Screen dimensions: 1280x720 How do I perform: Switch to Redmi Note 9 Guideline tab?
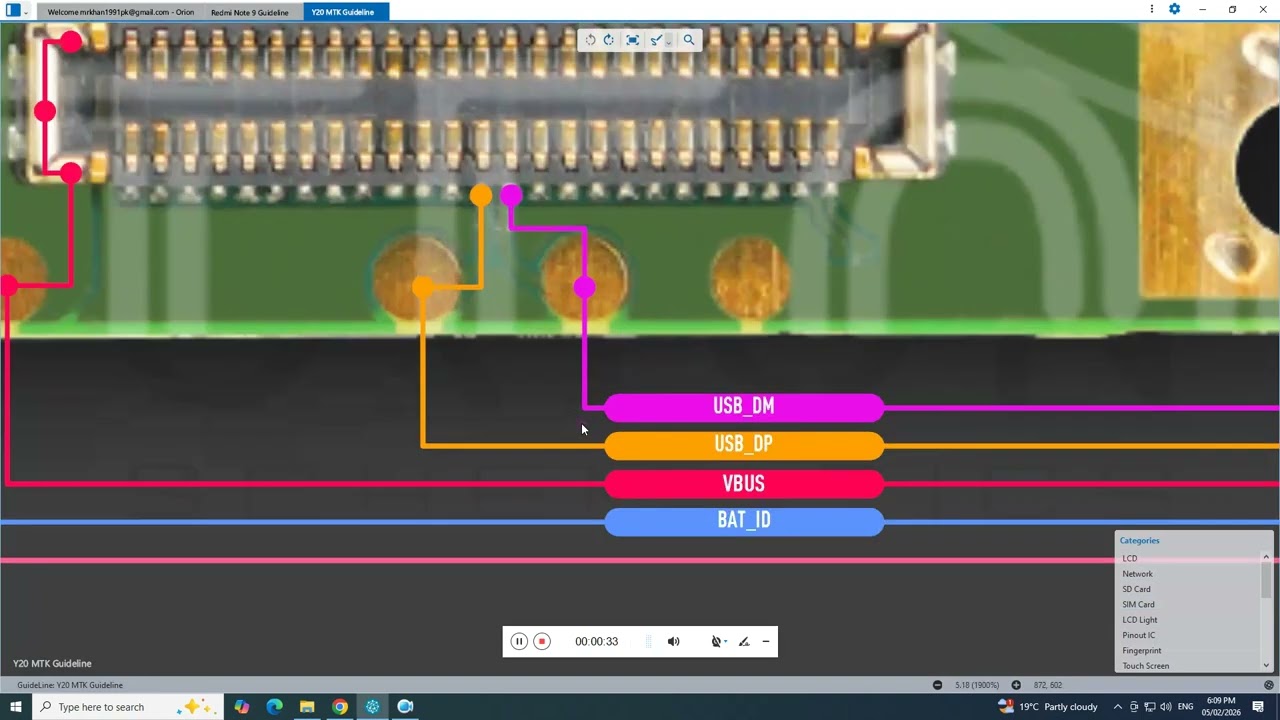[x=249, y=12]
